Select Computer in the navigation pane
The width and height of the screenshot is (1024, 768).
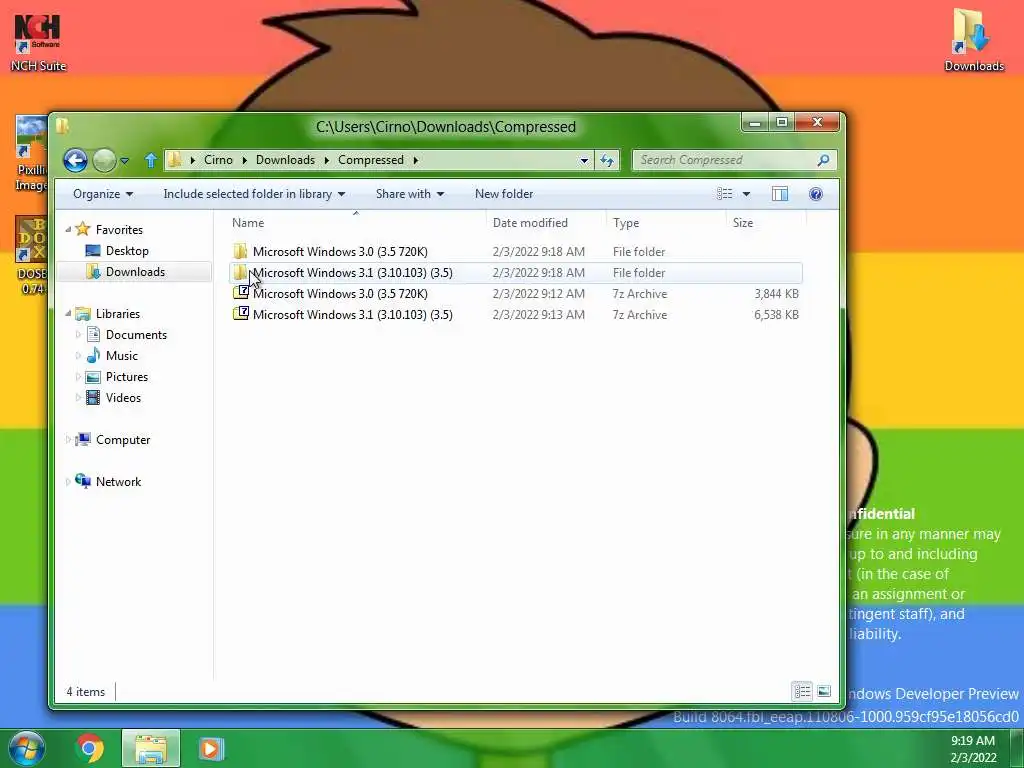click(123, 440)
